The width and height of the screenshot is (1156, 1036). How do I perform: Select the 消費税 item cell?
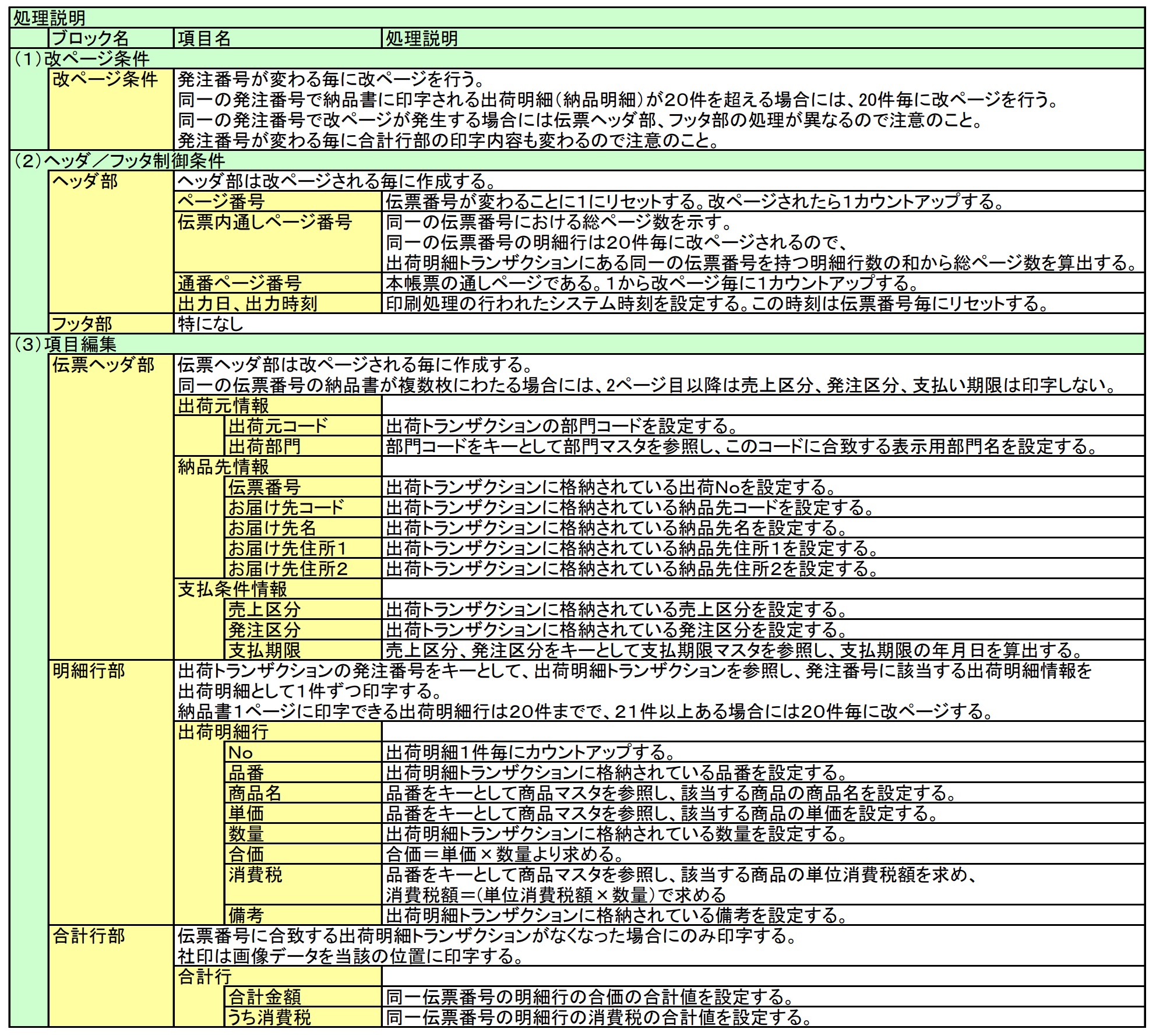303,885
